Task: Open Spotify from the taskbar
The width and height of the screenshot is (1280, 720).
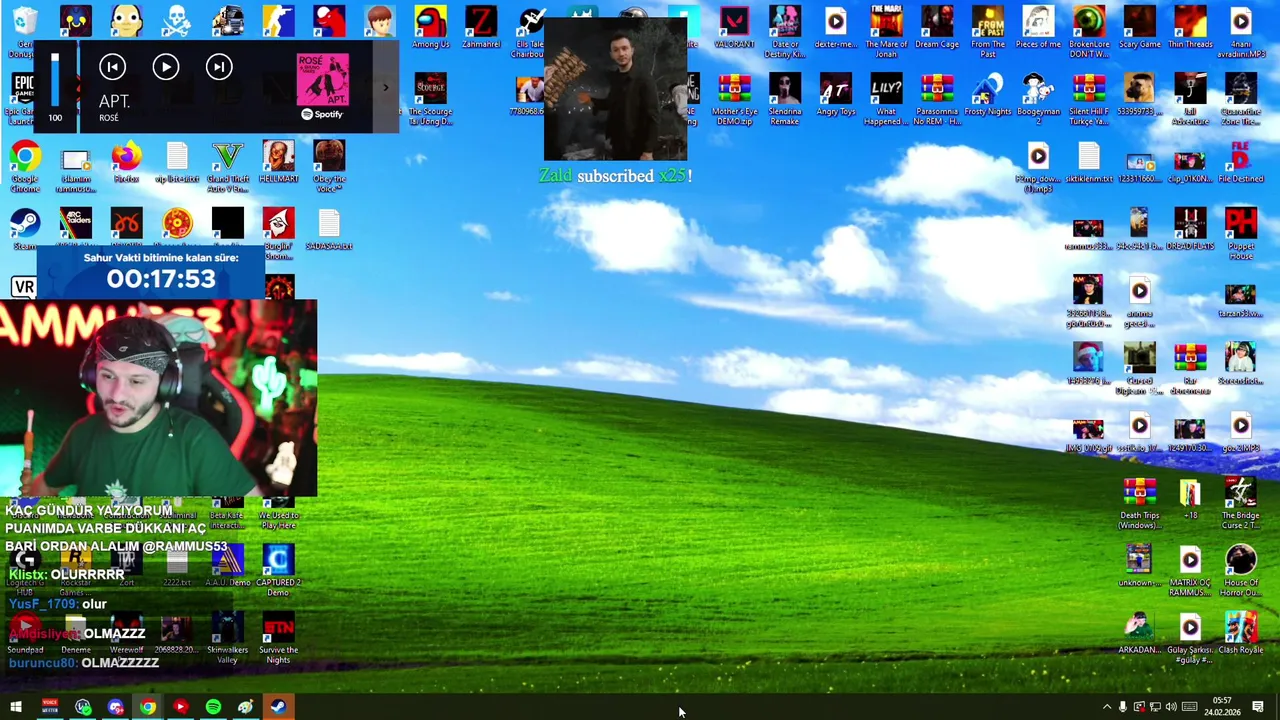Action: point(213,707)
